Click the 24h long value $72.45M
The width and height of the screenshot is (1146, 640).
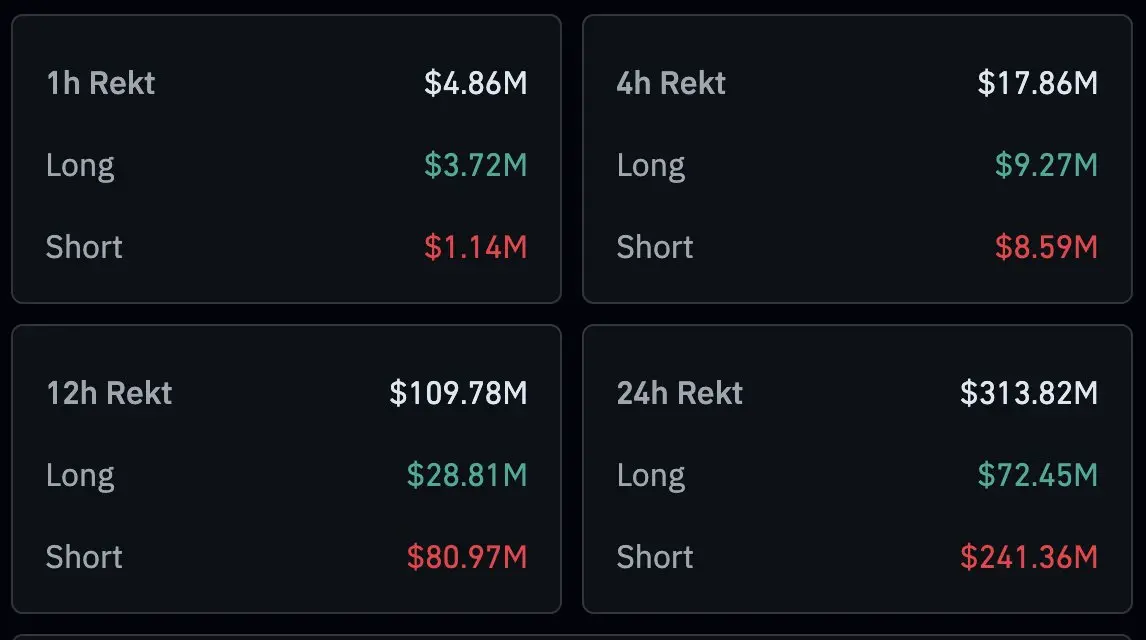point(1037,475)
